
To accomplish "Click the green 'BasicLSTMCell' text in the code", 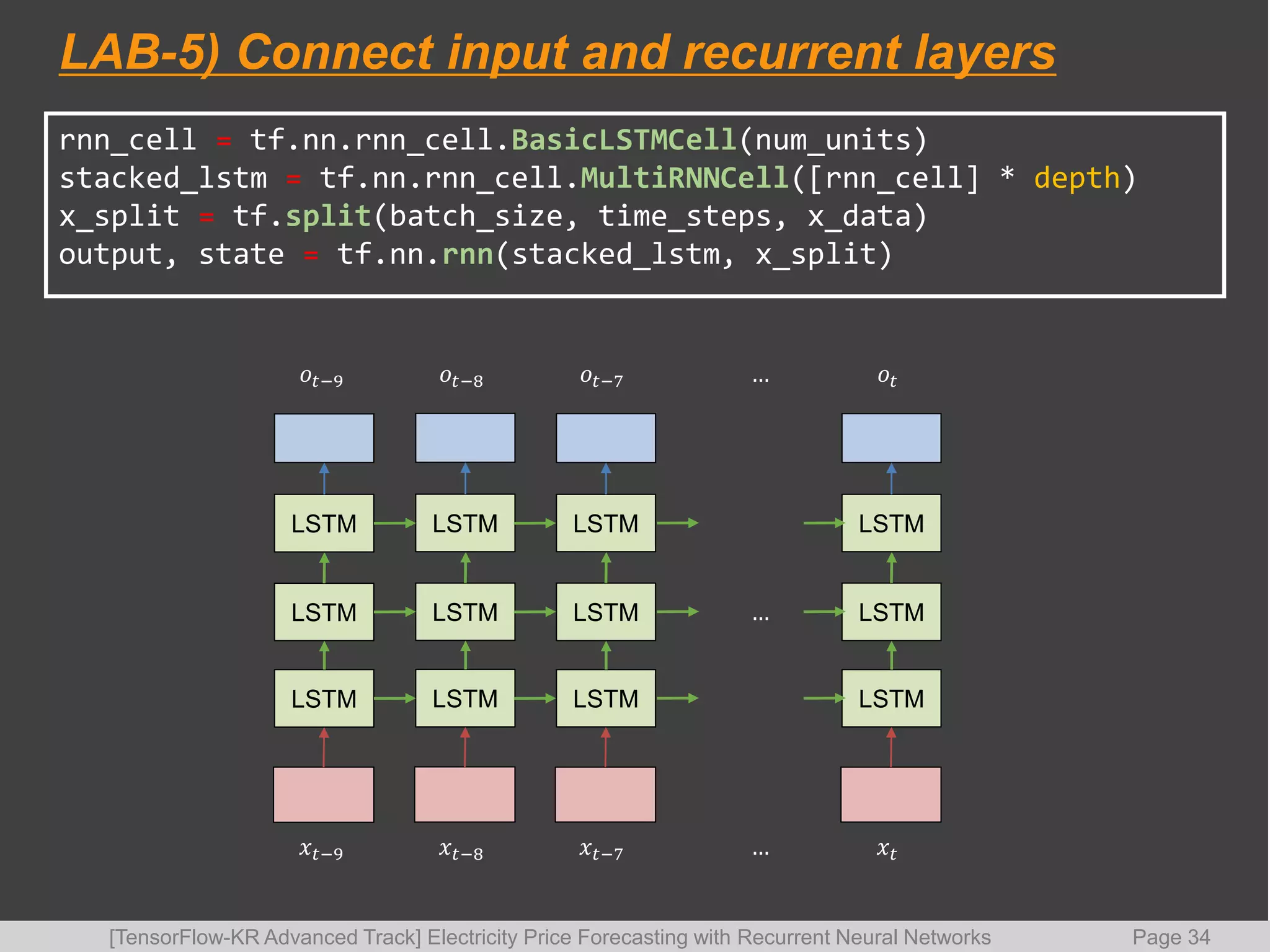I will 623,140.
